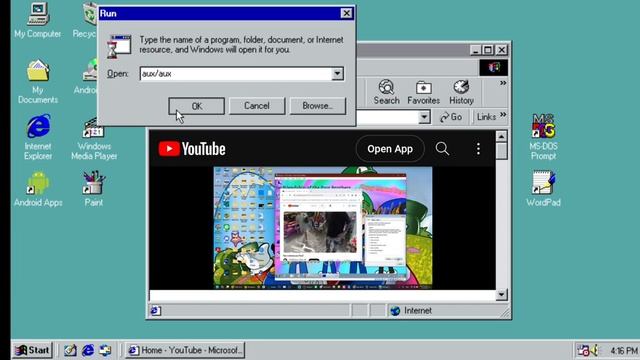
Task: Click the 4:16 PM taskbar clock
Action: pyautogui.click(x=623, y=351)
